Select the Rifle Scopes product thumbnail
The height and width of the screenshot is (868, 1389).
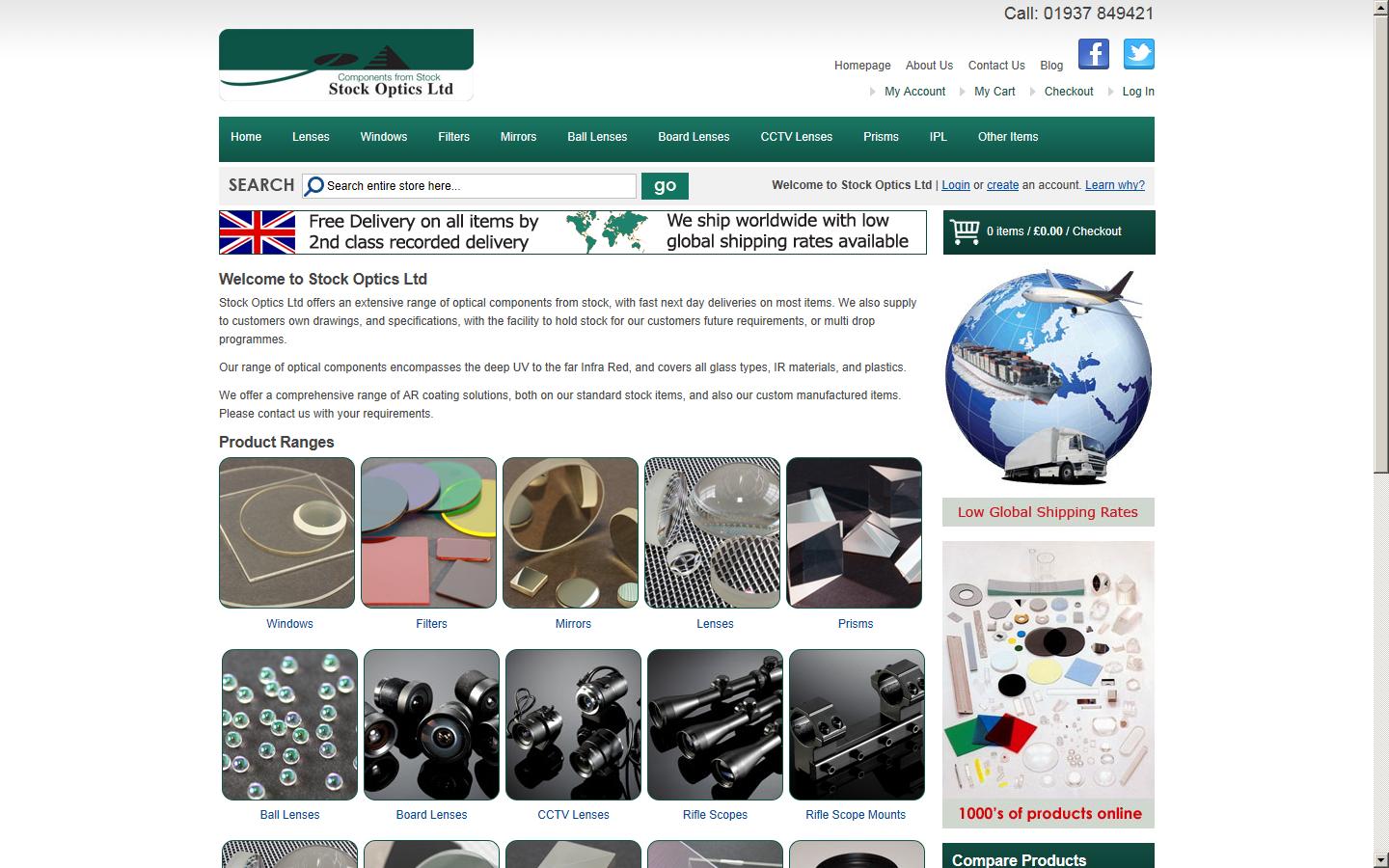click(715, 724)
